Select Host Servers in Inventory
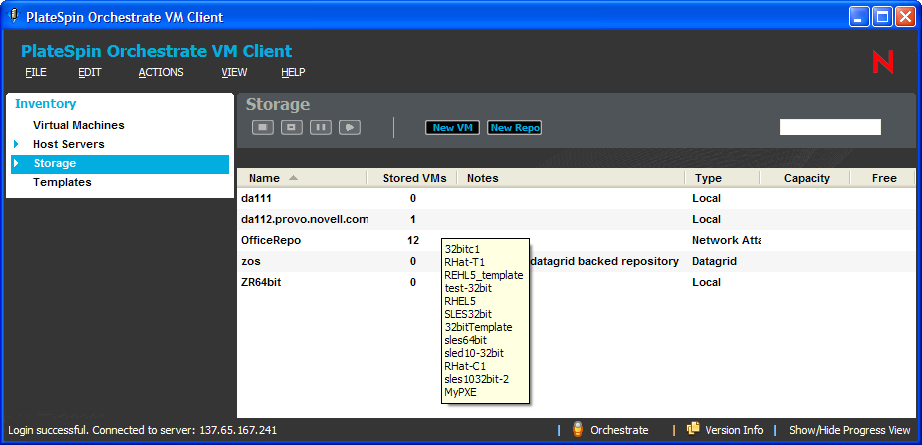Screen dimensions: 922x445 (69, 144)
